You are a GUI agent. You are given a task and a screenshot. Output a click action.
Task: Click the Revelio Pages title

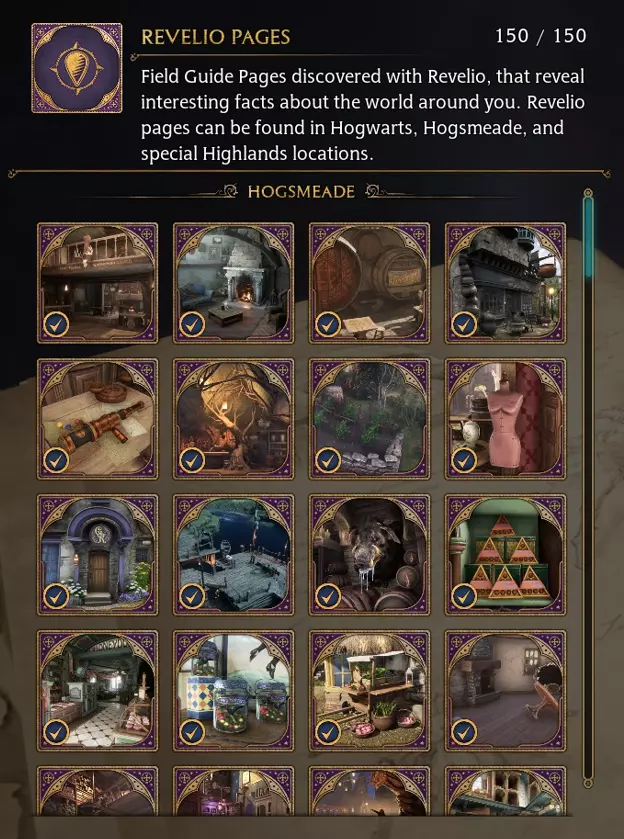[215, 37]
